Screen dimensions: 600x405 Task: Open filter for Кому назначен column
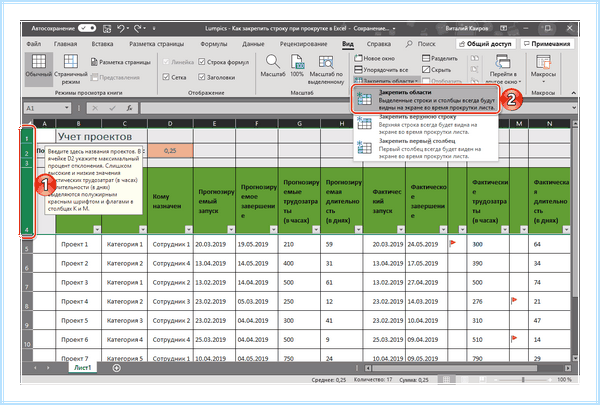click(x=189, y=229)
